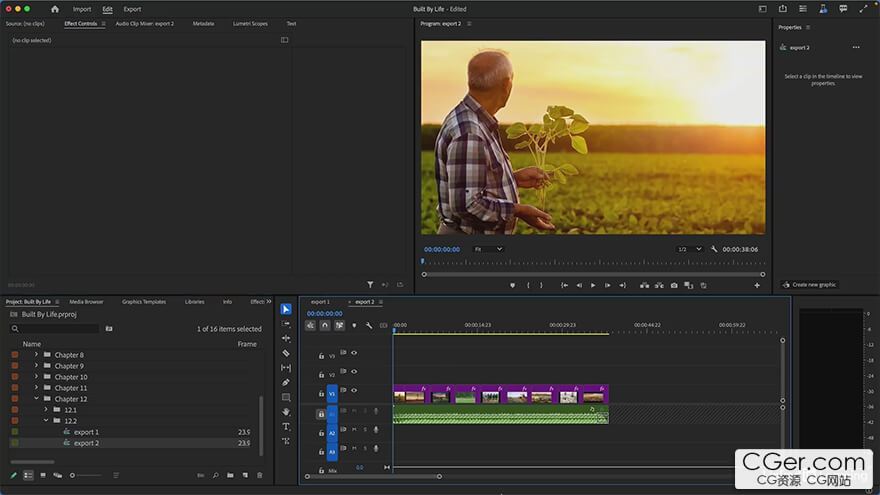Image resolution: width=880 pixels, height=495 pixels.
Task: Switch to Media Browser tab
Action: [x=86, y=302]
